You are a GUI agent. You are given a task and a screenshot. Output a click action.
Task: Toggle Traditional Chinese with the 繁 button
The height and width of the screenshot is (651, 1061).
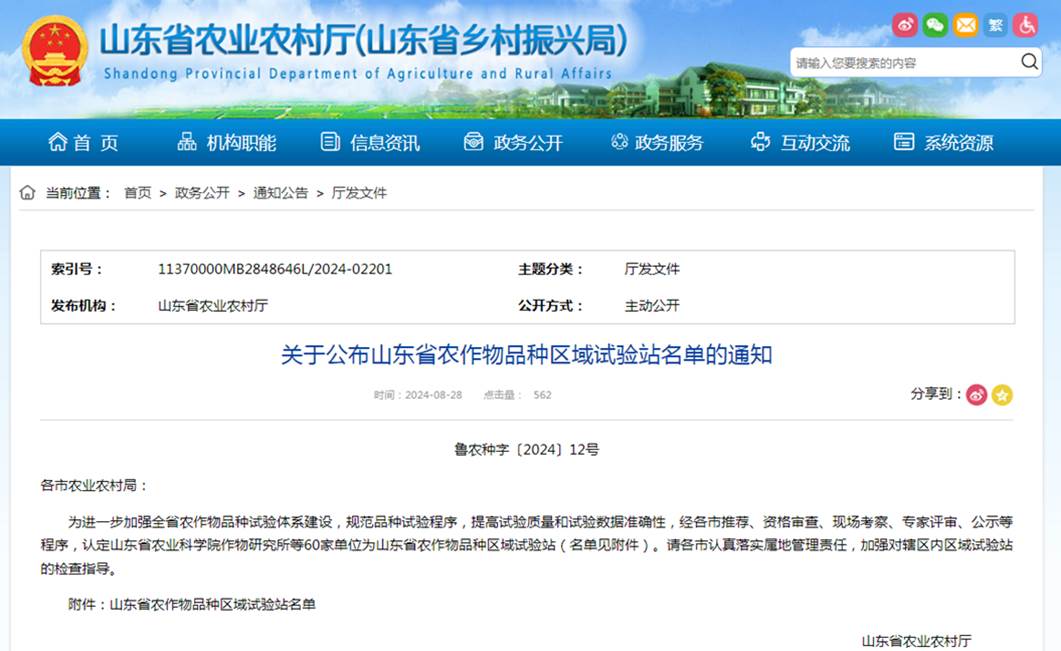995,25
